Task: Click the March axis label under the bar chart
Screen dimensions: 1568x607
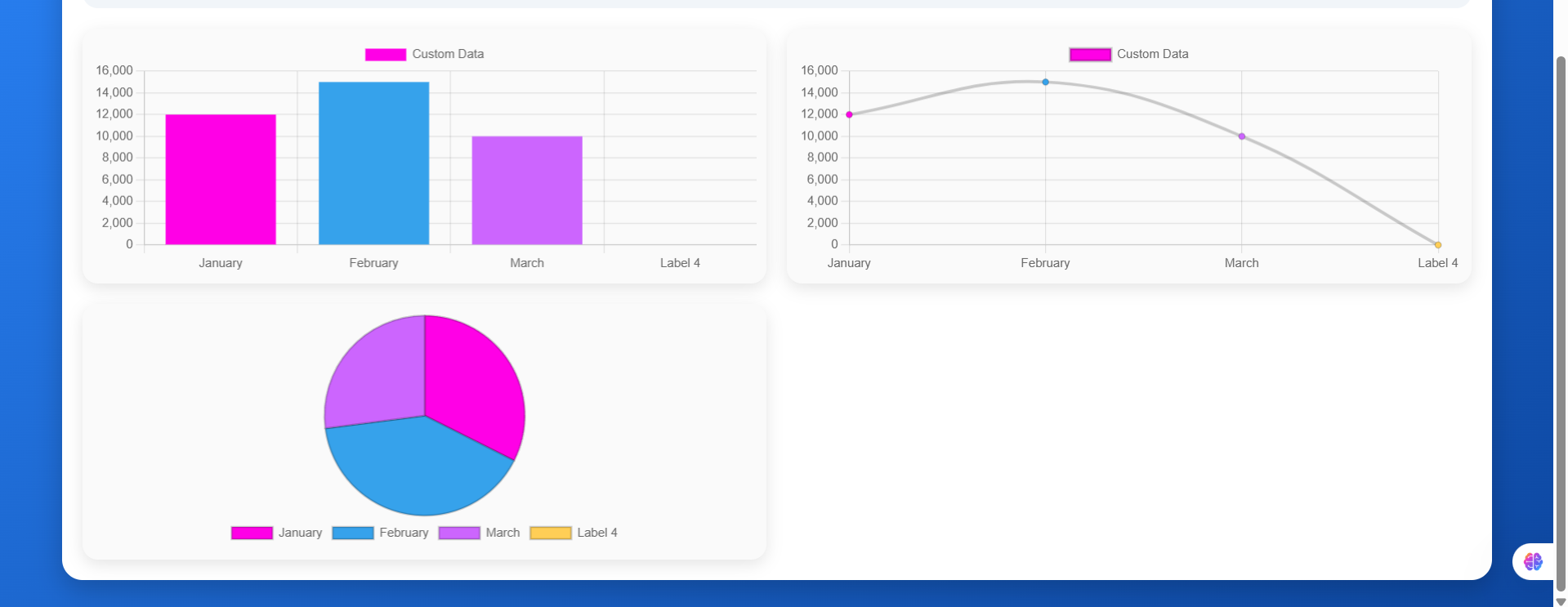Action: pyautogui.click(x=527, y=263)
